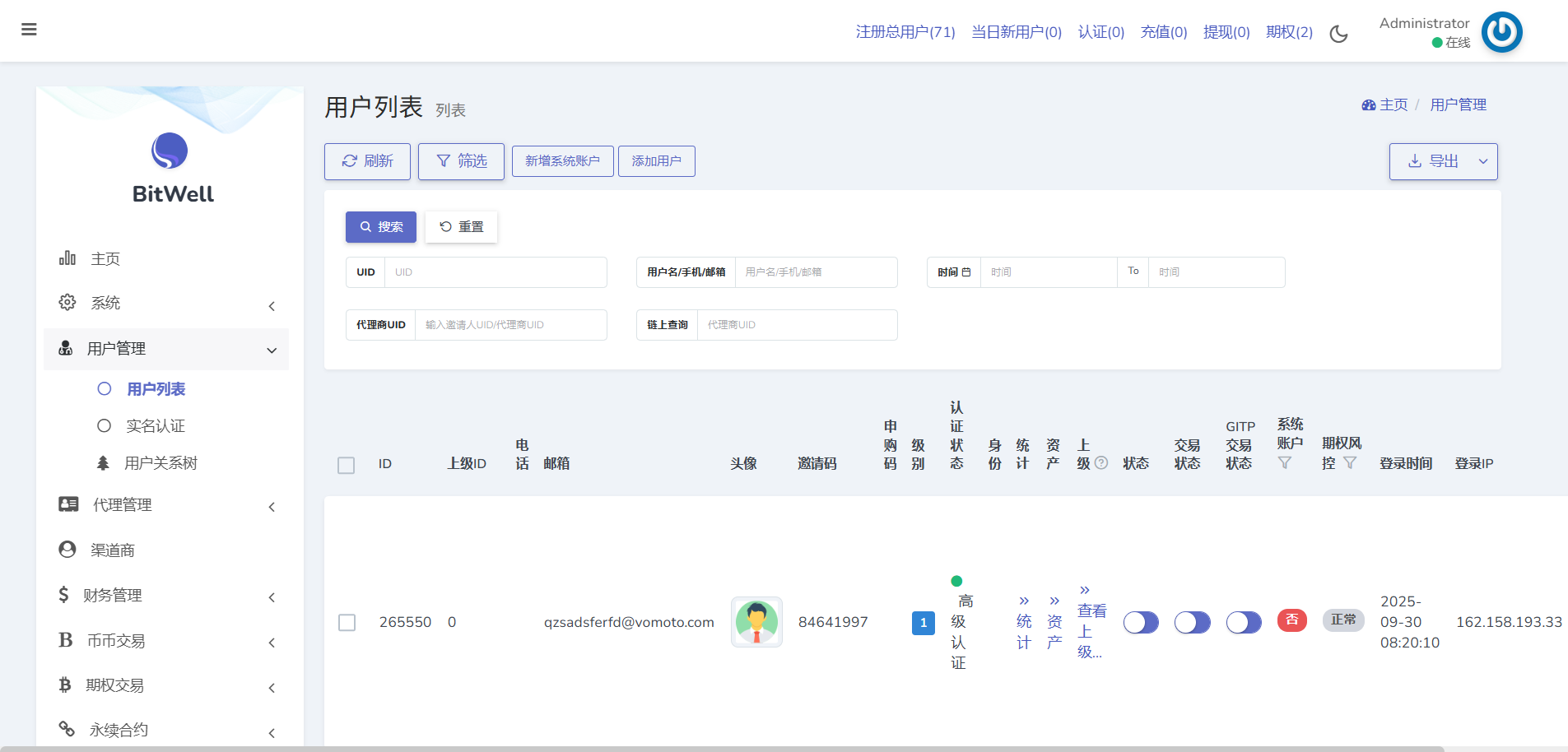Click the help icon beside 上级 column
Image resolution: width=1568 pixels, height=752 pixels.
[1101, 463]
